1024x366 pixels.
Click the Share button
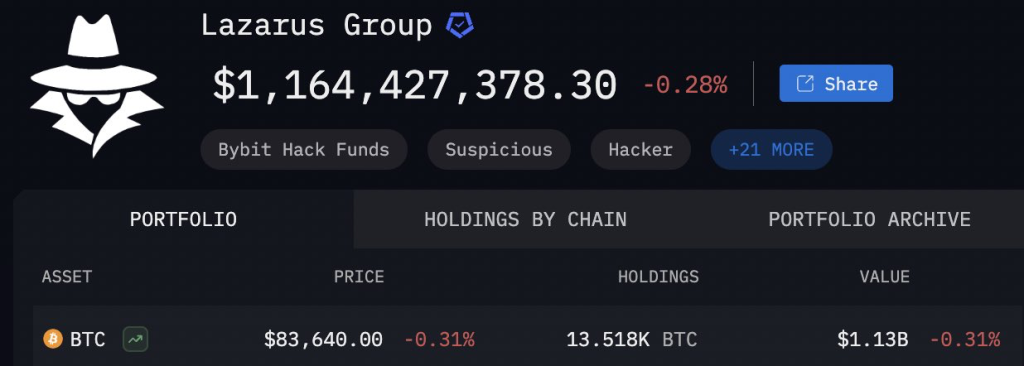(x=836, y=83)
